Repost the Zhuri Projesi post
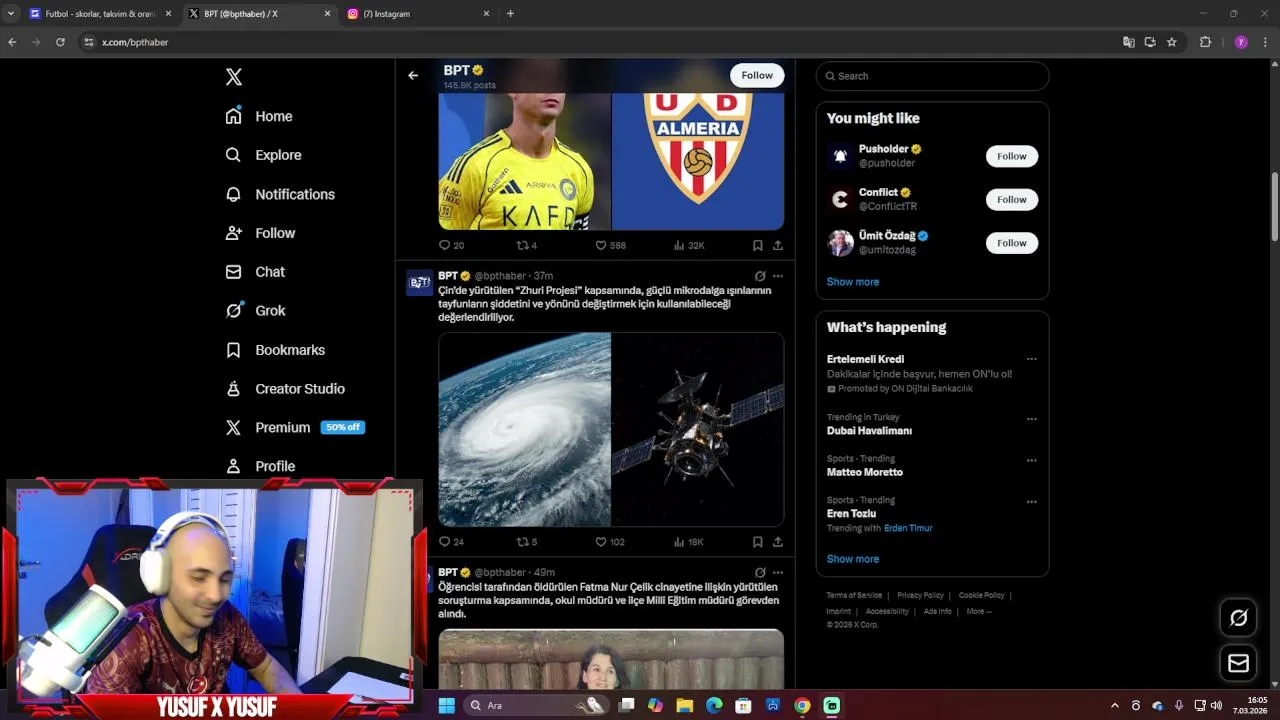 point(526,542)
